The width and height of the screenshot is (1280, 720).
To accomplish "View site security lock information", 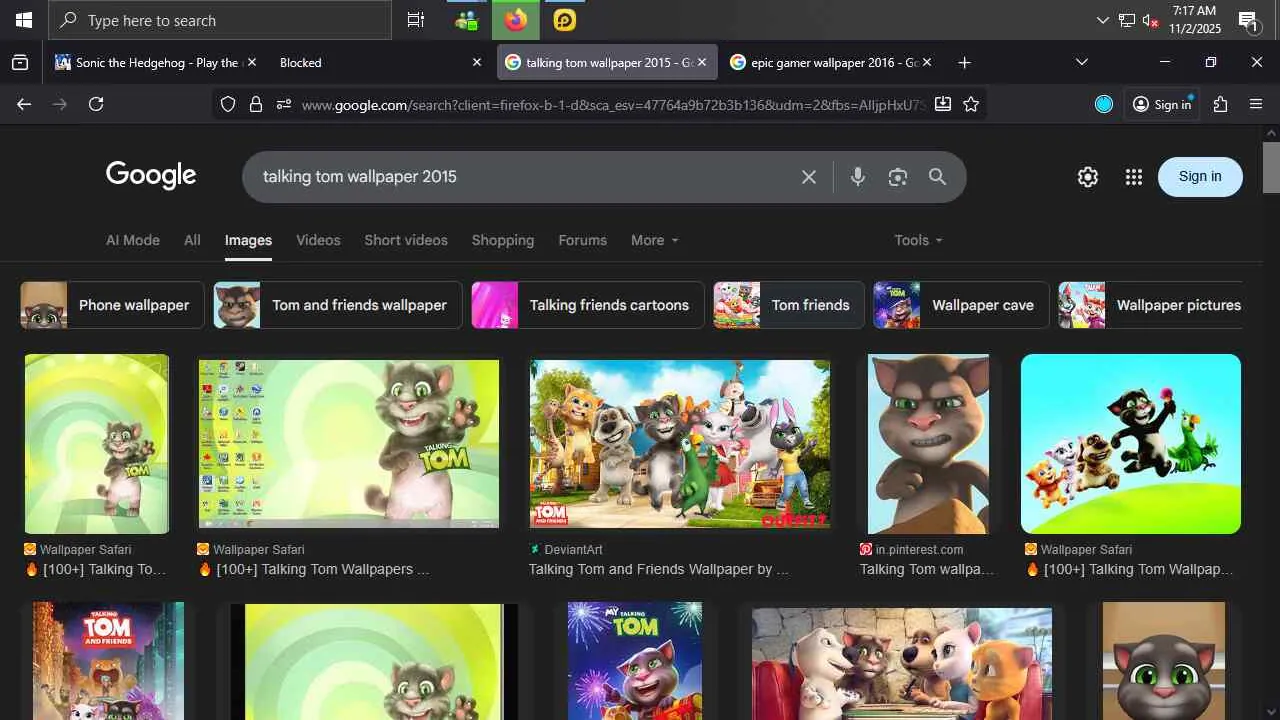I will 256,104.
